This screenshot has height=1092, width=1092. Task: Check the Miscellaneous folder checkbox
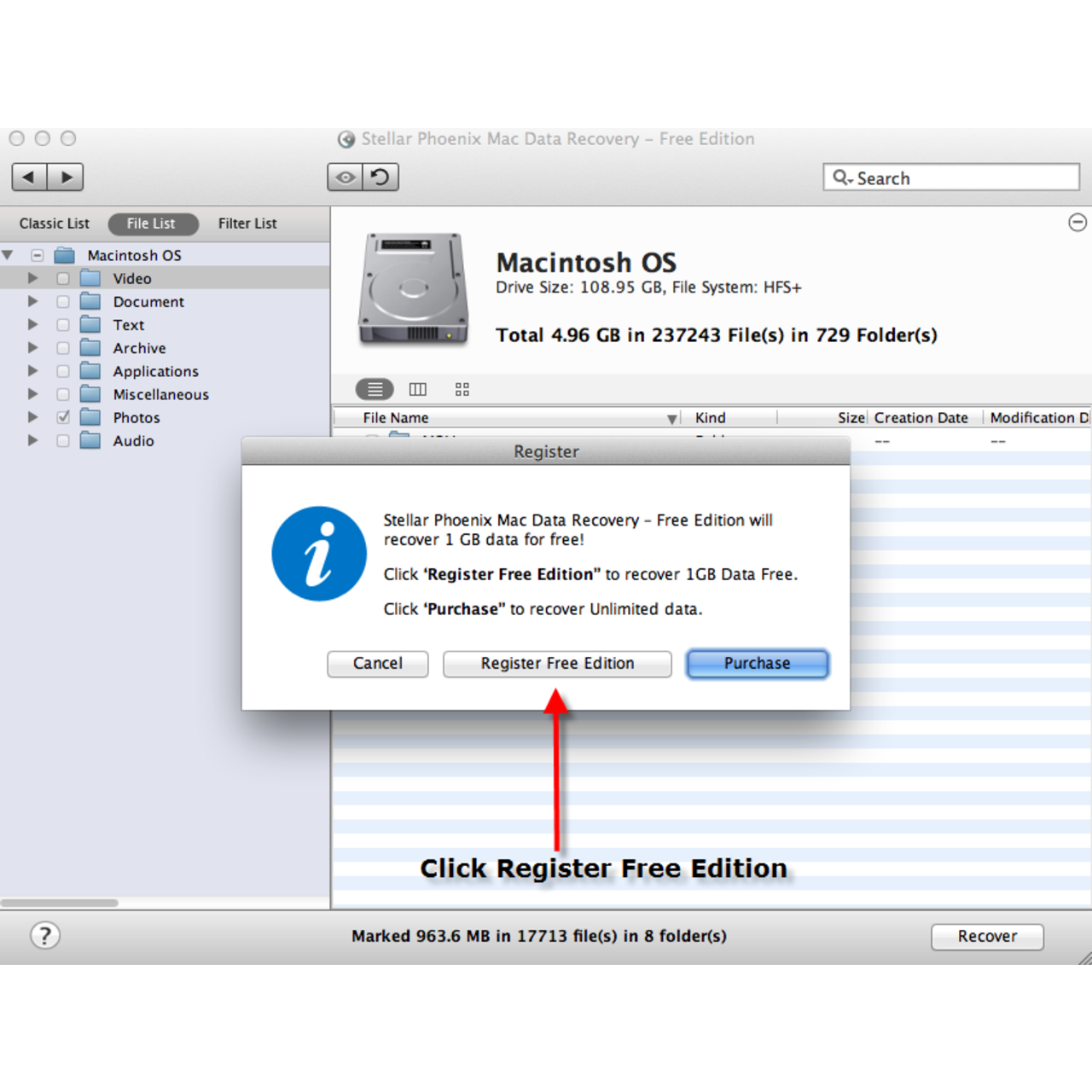click(63, 394)
